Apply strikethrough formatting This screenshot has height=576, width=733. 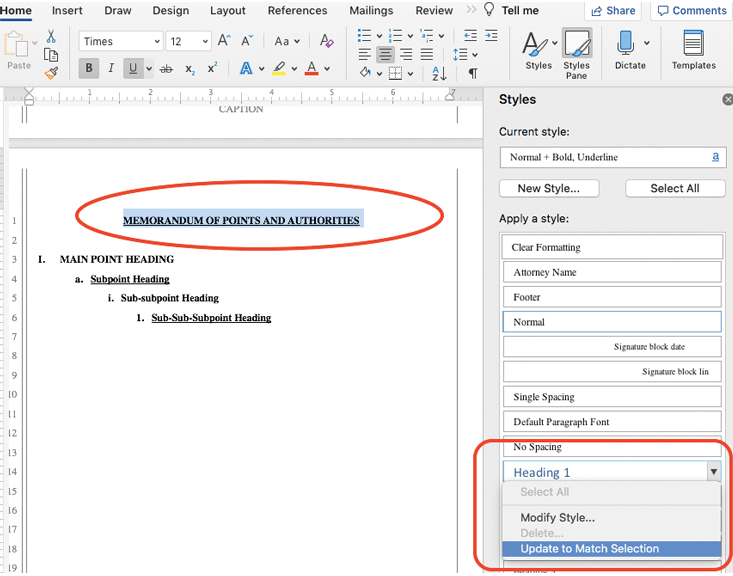[x=166, y=69]
